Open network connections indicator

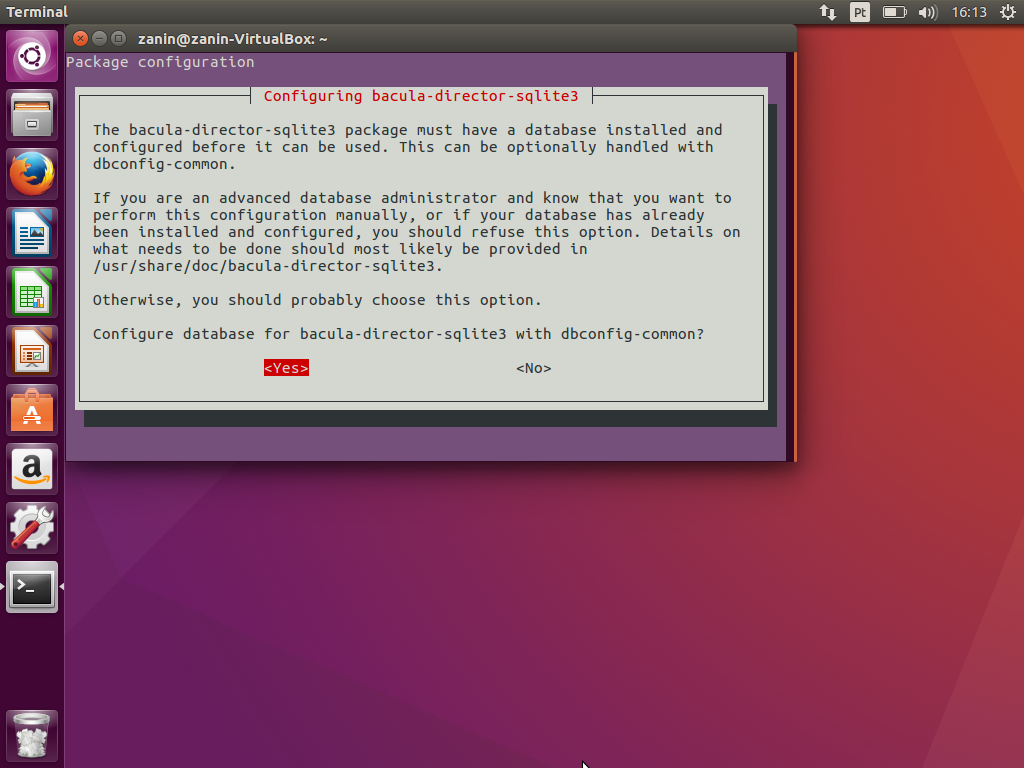click(828, 12)
